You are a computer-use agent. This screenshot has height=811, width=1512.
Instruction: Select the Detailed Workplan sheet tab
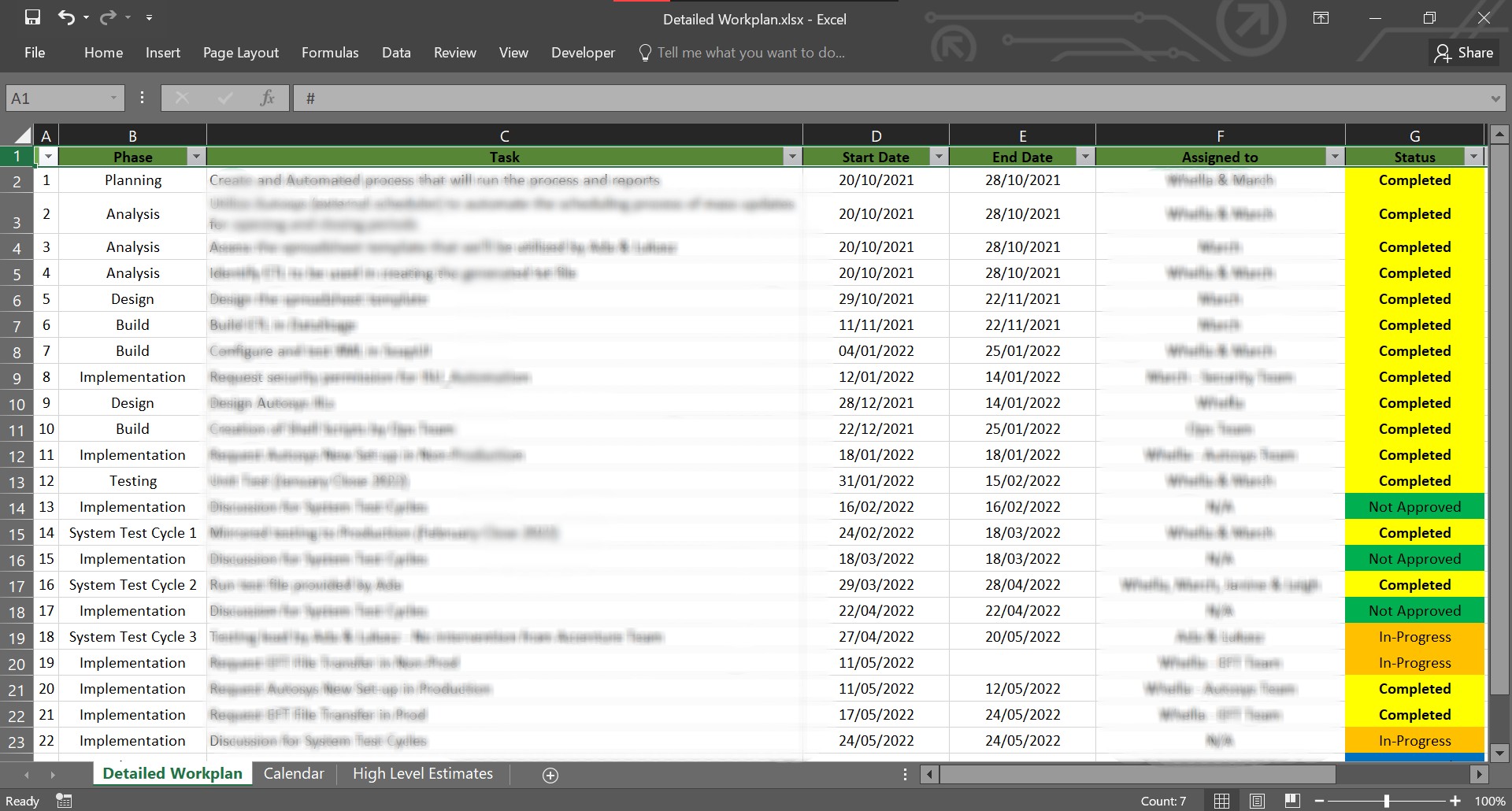pos(172,774)
